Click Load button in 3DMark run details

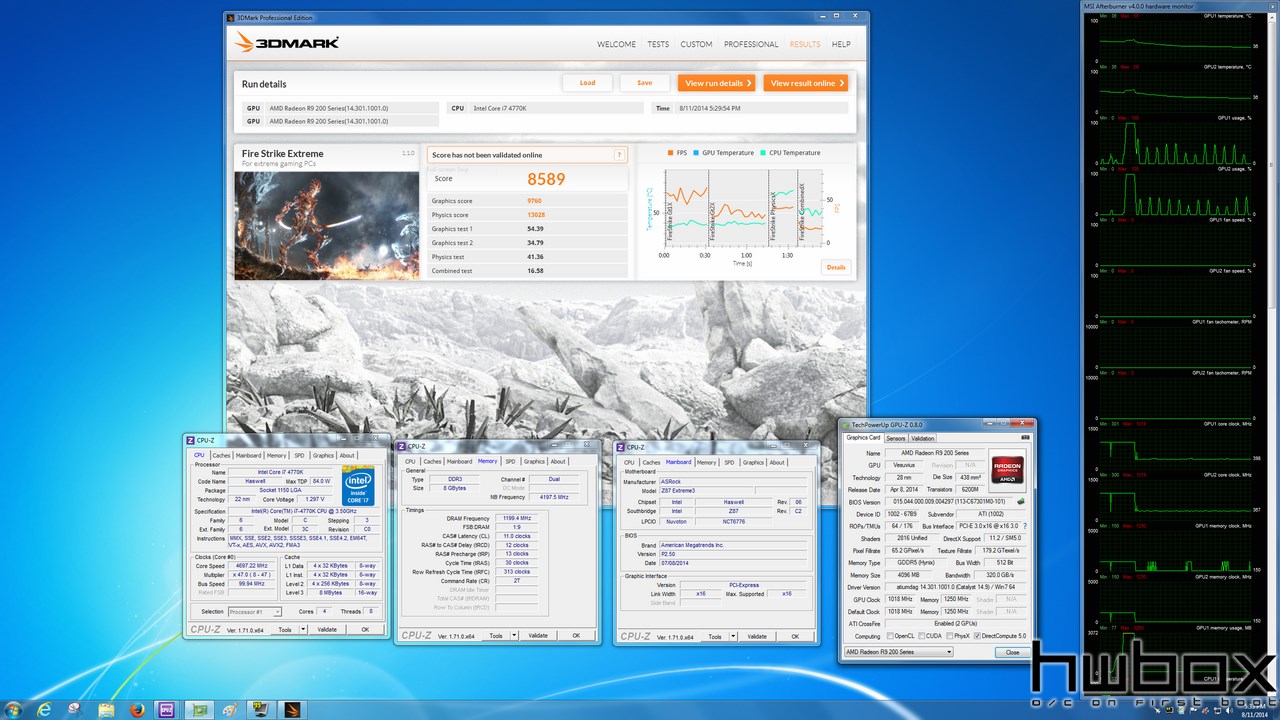[587, 83]
